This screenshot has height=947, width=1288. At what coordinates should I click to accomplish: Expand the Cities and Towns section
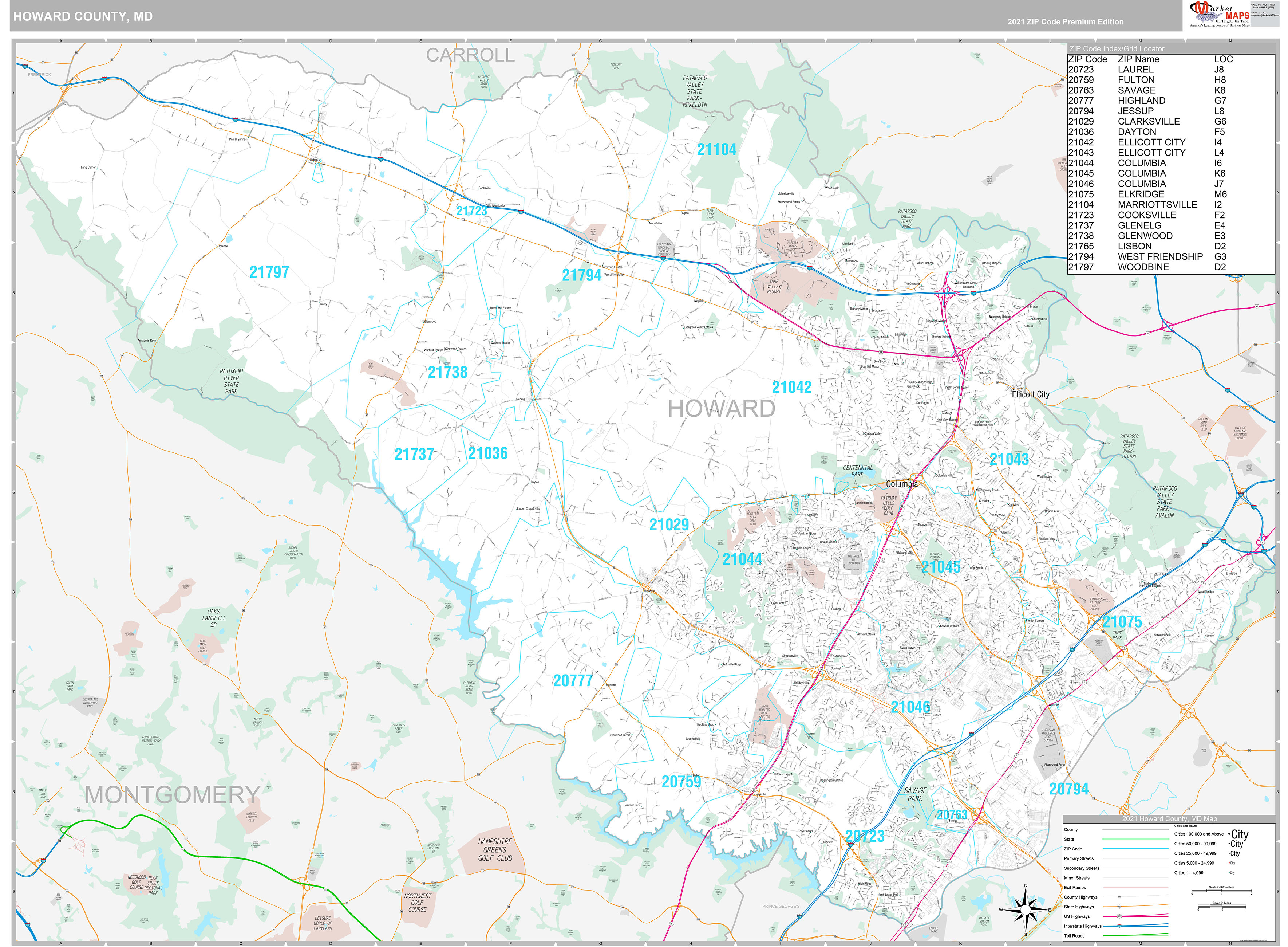(1186, 826)
